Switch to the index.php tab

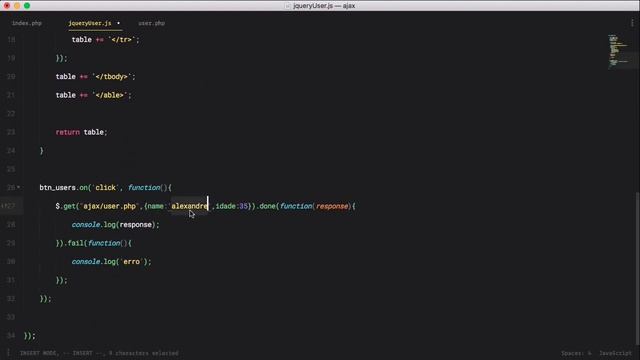pos(27,23)
